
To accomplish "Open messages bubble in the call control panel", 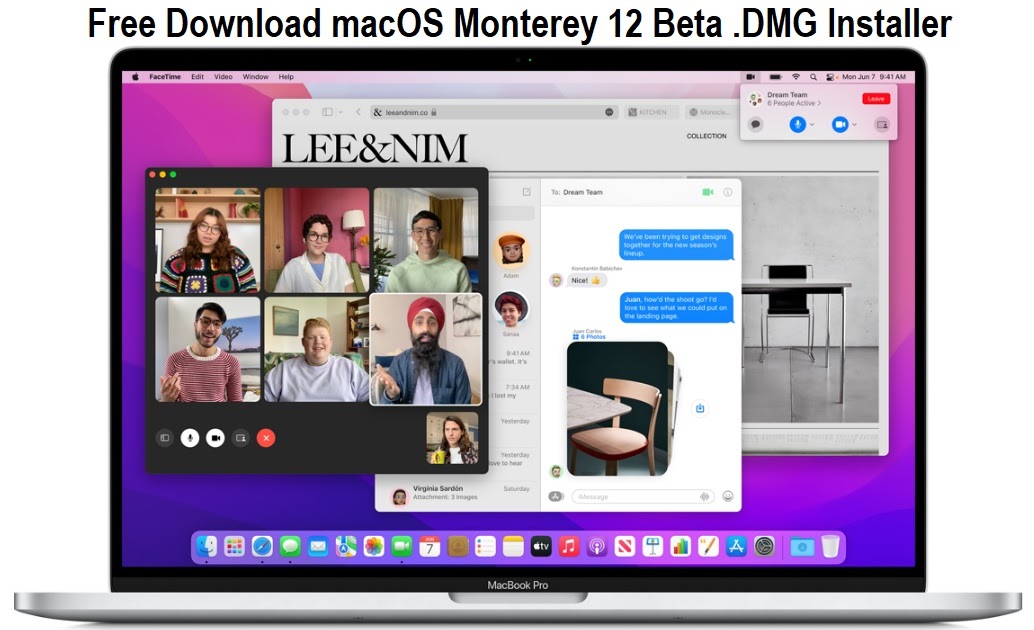I will coord(756,124).
